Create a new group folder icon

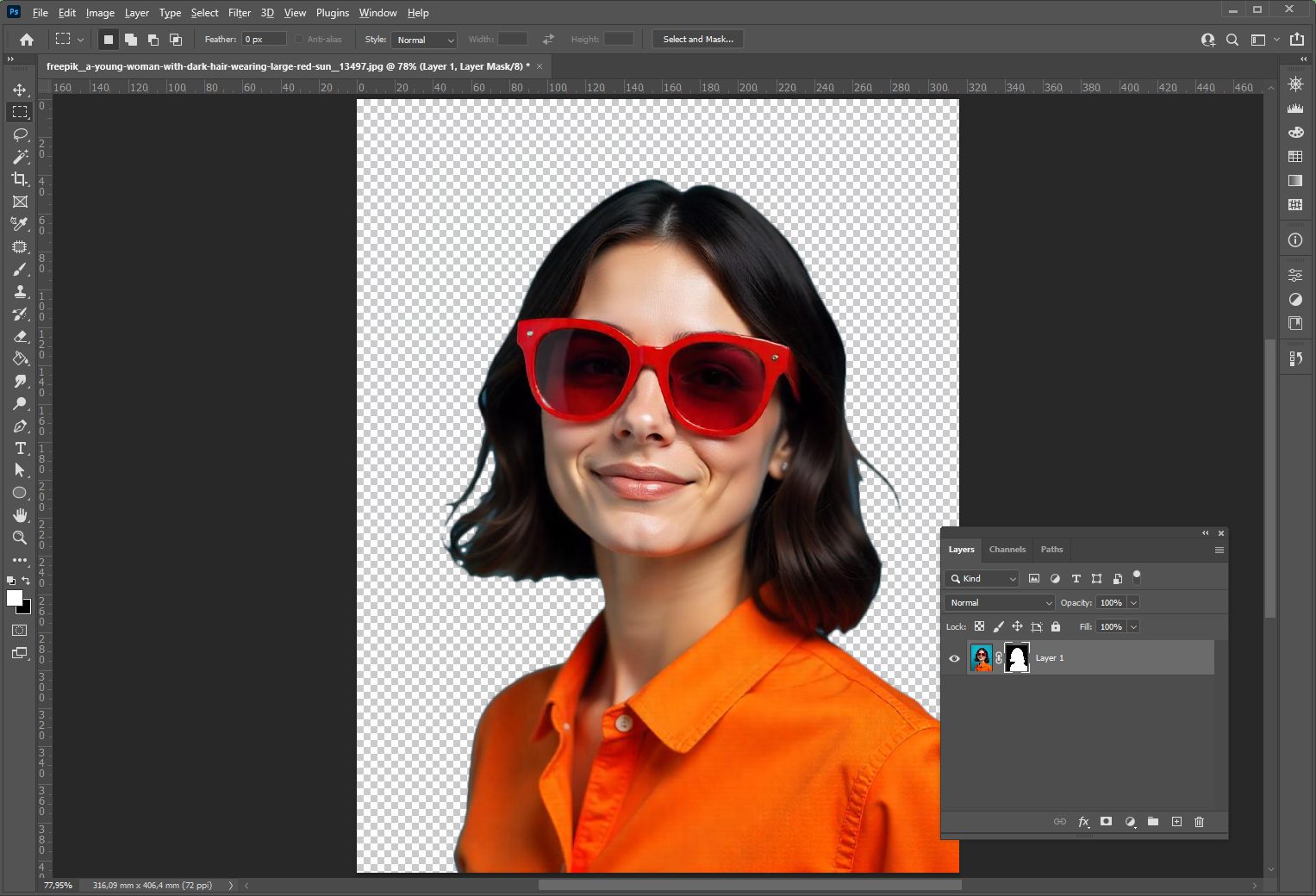pos(1153,822)
